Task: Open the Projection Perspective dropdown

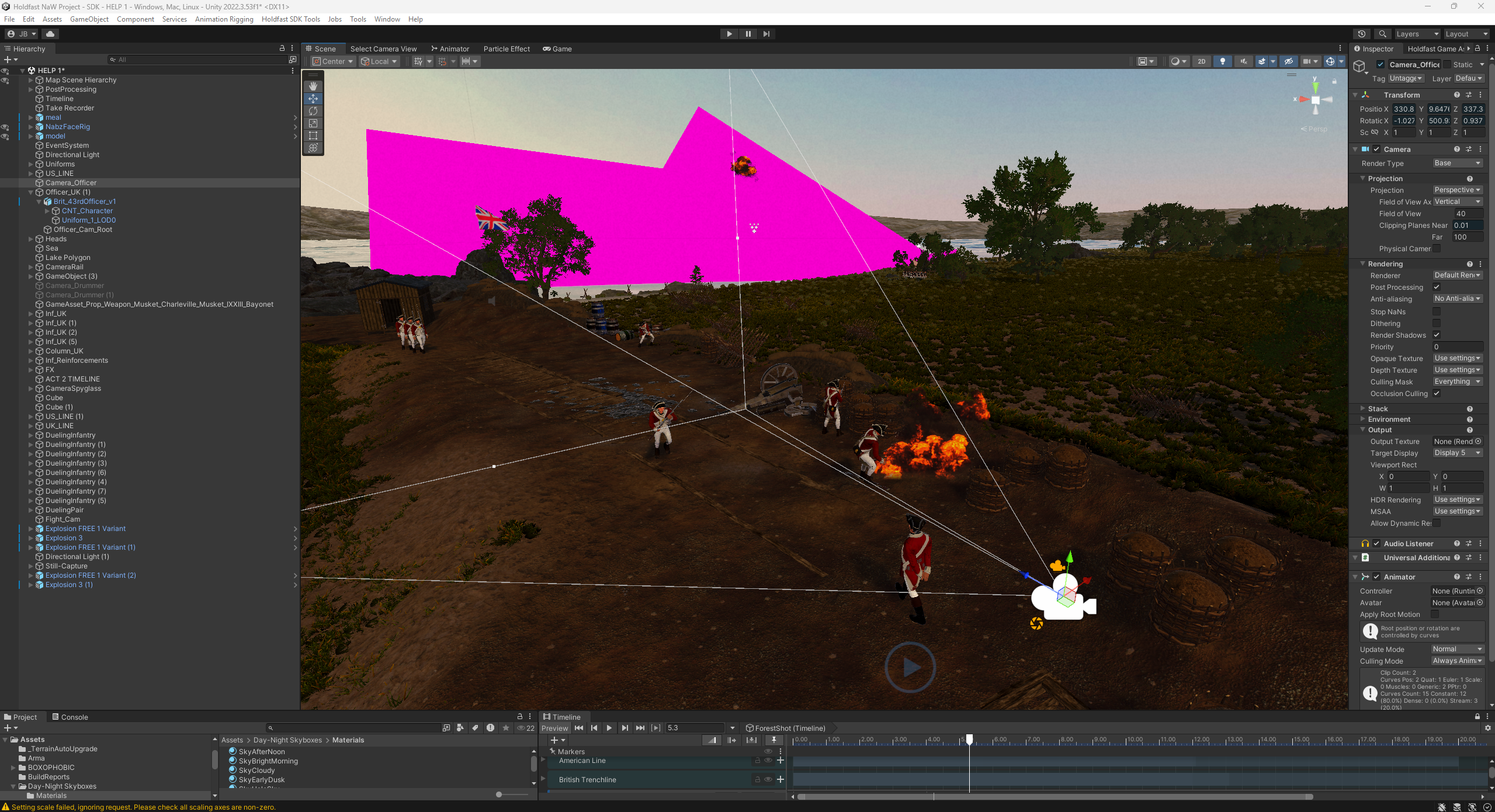Action: click(x=1457, y=190)
